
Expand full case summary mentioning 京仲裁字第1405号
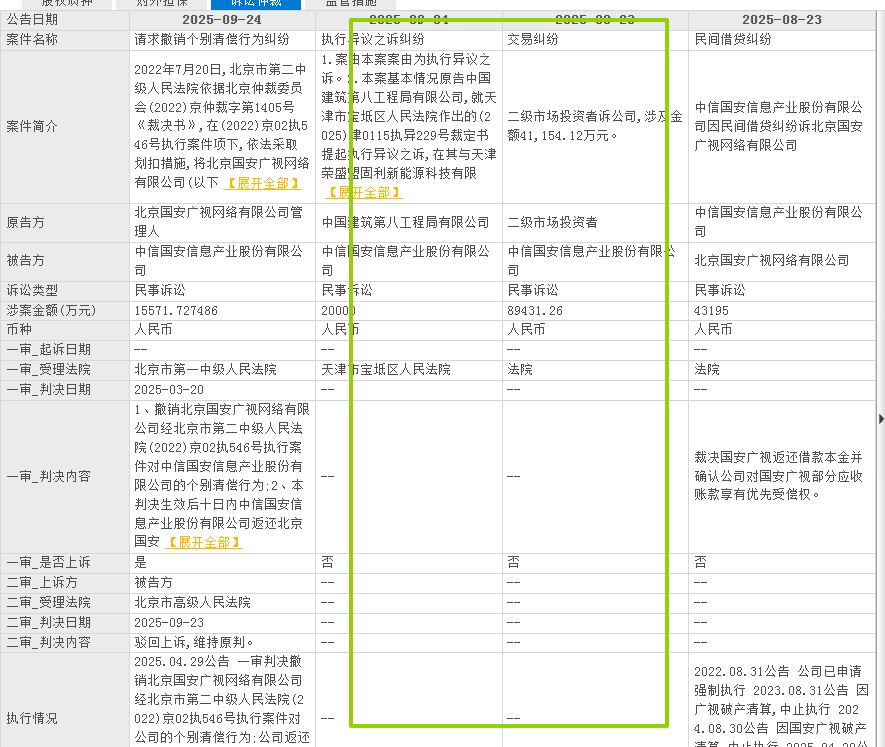263,184
